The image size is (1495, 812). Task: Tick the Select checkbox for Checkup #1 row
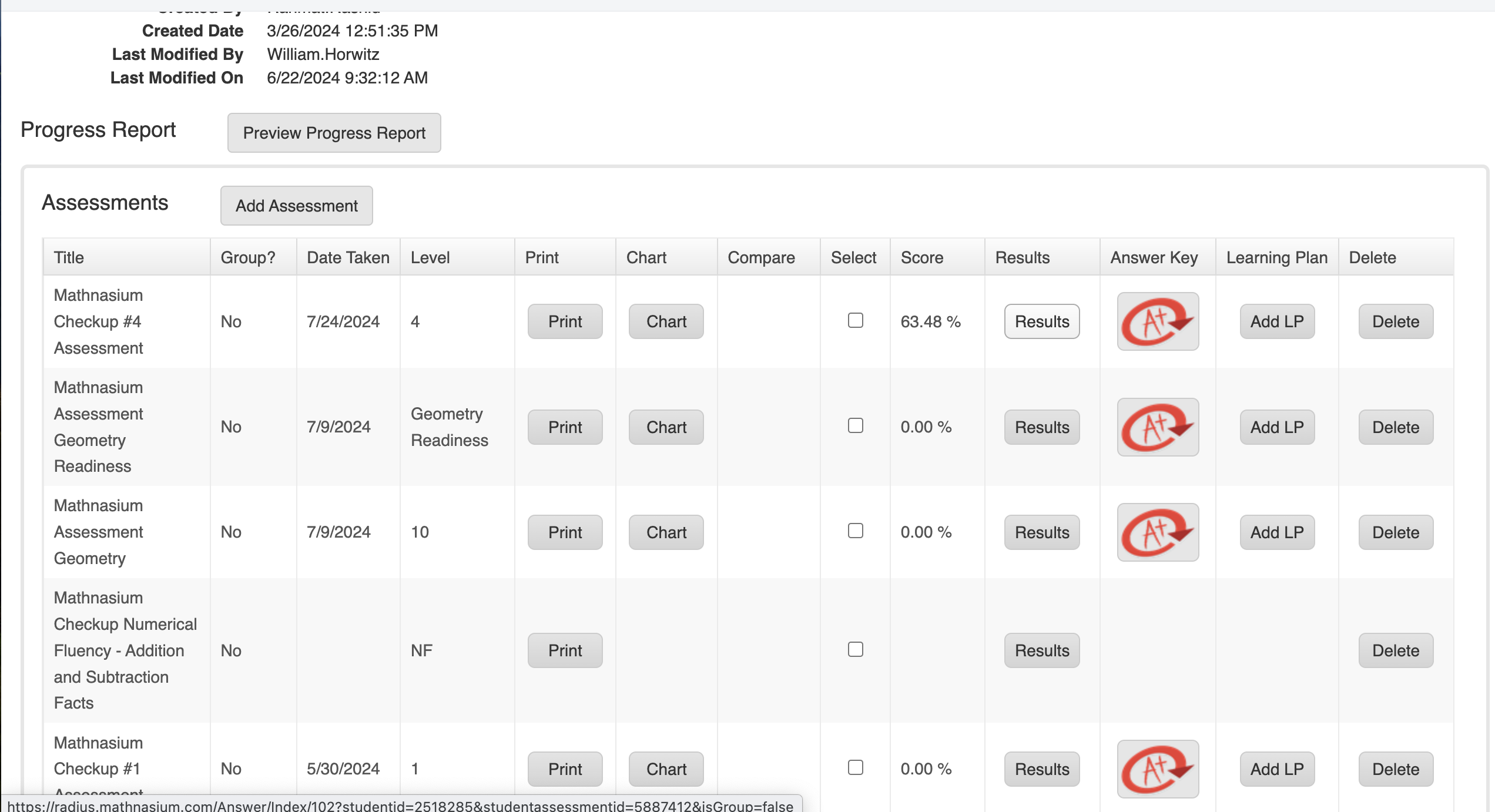tap(856, 767)
